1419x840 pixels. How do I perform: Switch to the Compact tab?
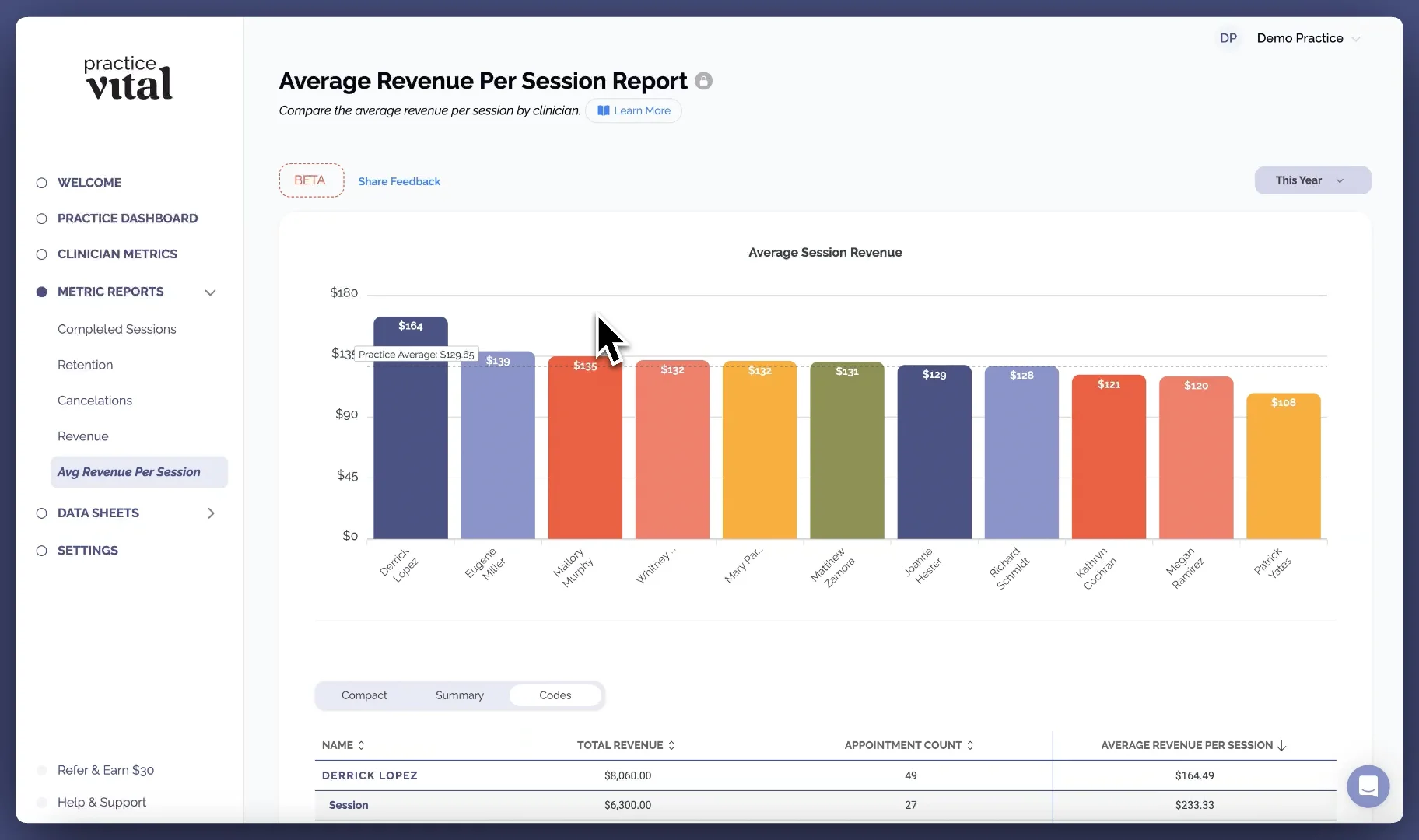point(364,695)
